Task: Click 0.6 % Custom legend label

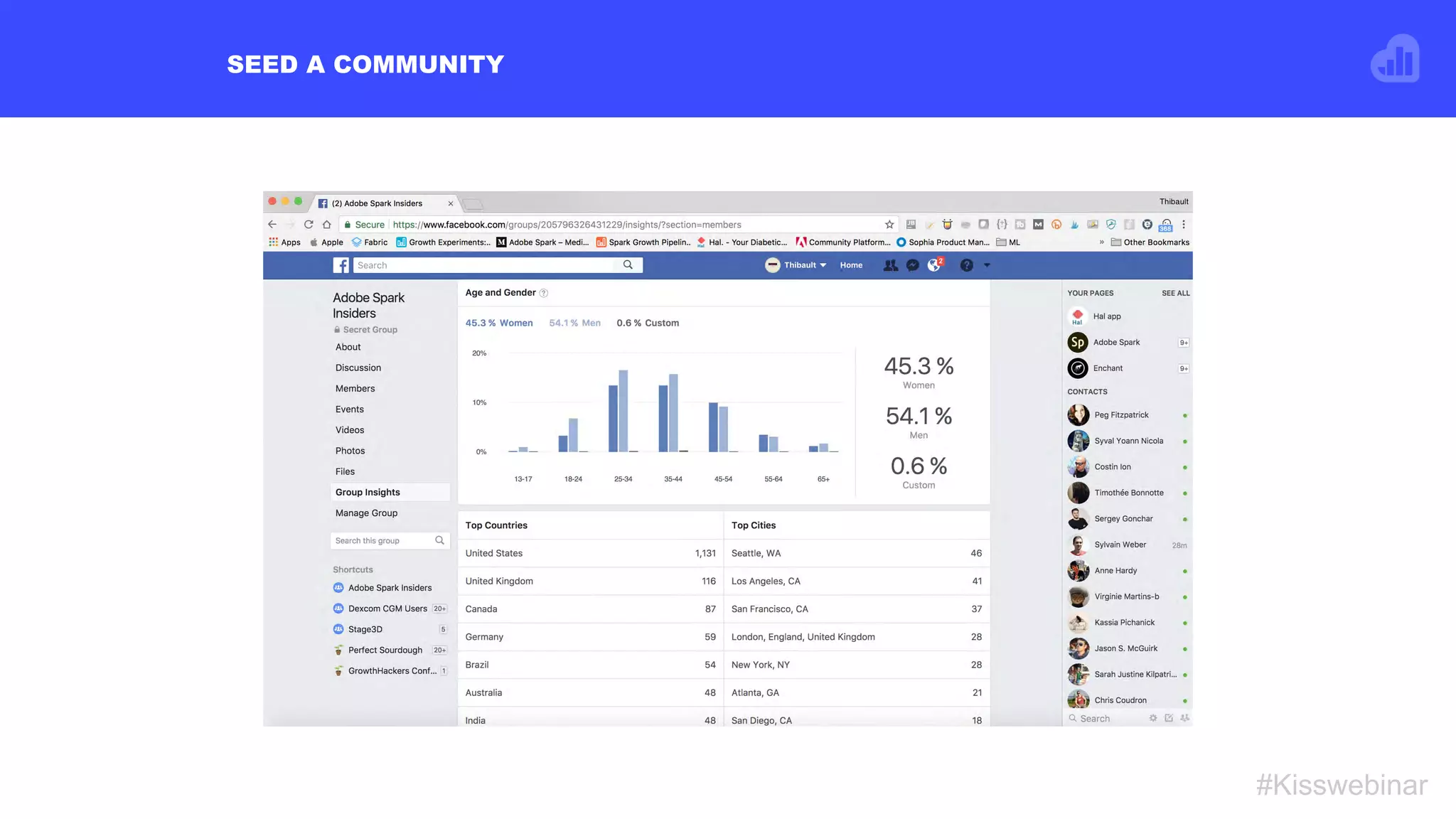Action: pyautogui.click(x=648, y=323)
